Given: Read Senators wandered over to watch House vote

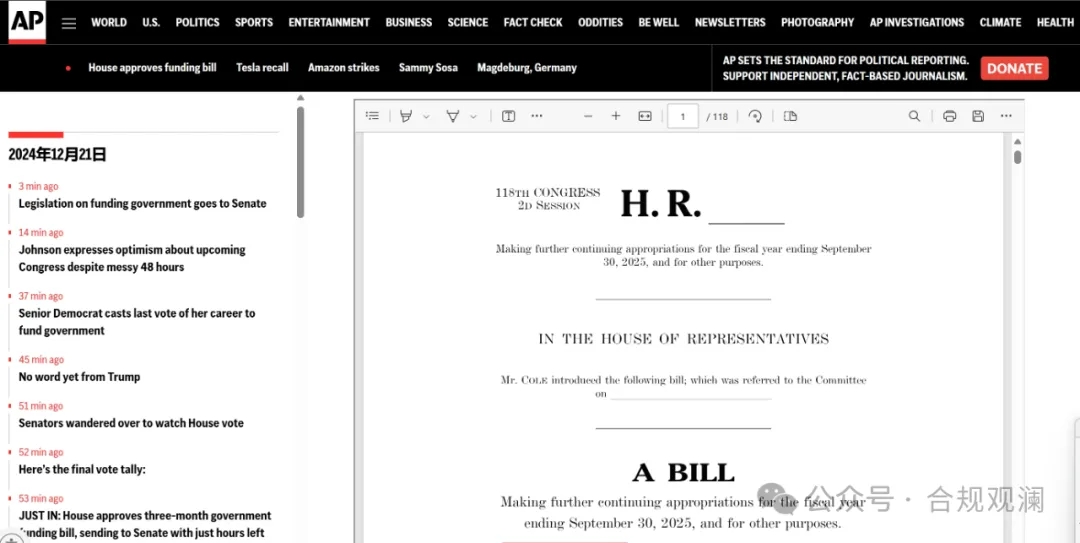Looking at the screenshot, I should [x=131, y=423].
